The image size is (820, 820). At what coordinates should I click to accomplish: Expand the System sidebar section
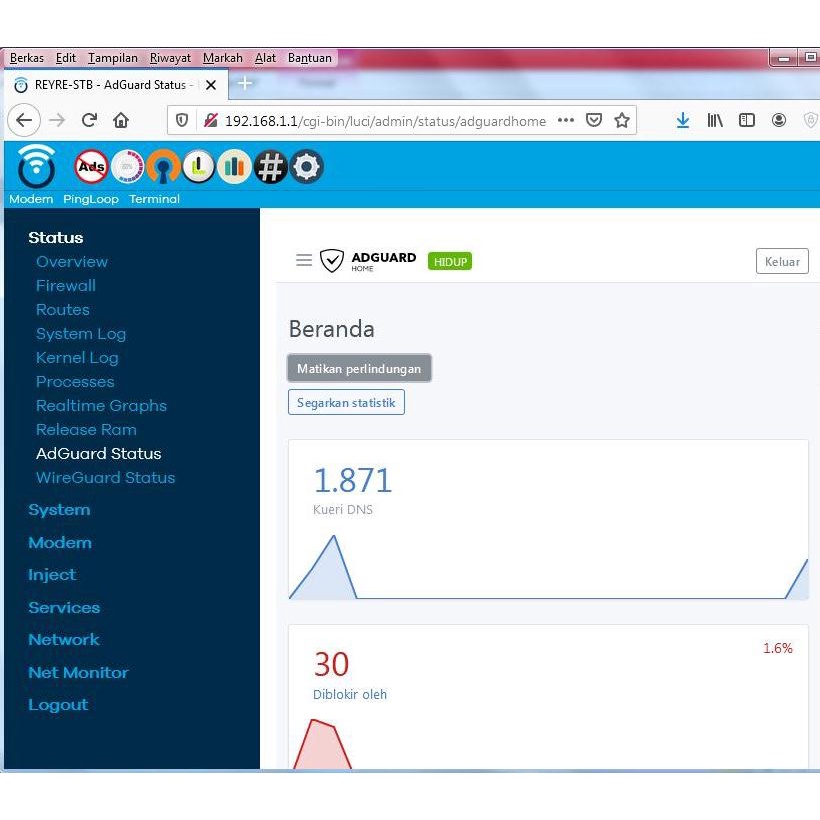pos(59,510)
